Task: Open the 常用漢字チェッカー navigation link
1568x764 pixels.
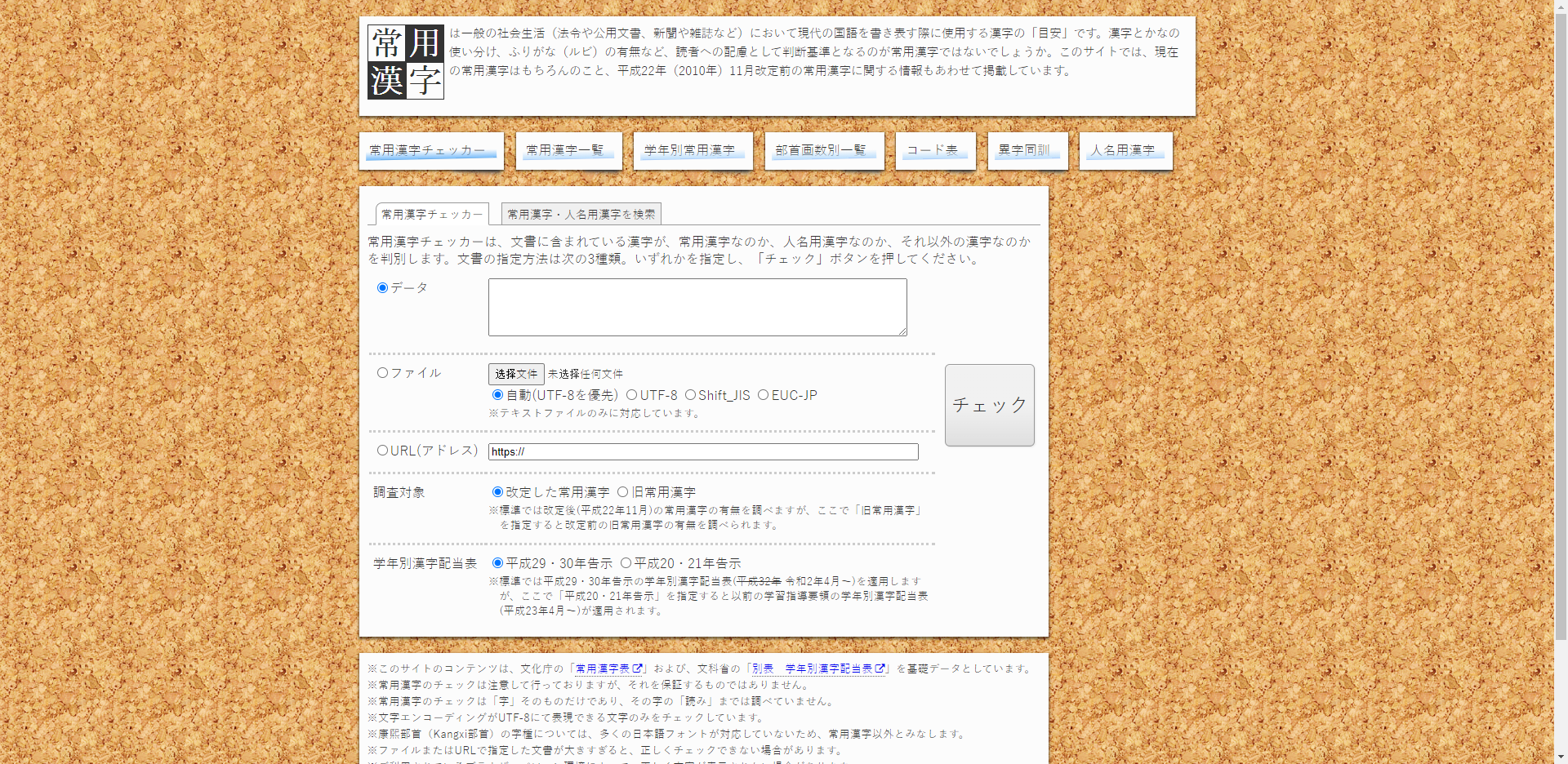Action: tap(430, 151)
